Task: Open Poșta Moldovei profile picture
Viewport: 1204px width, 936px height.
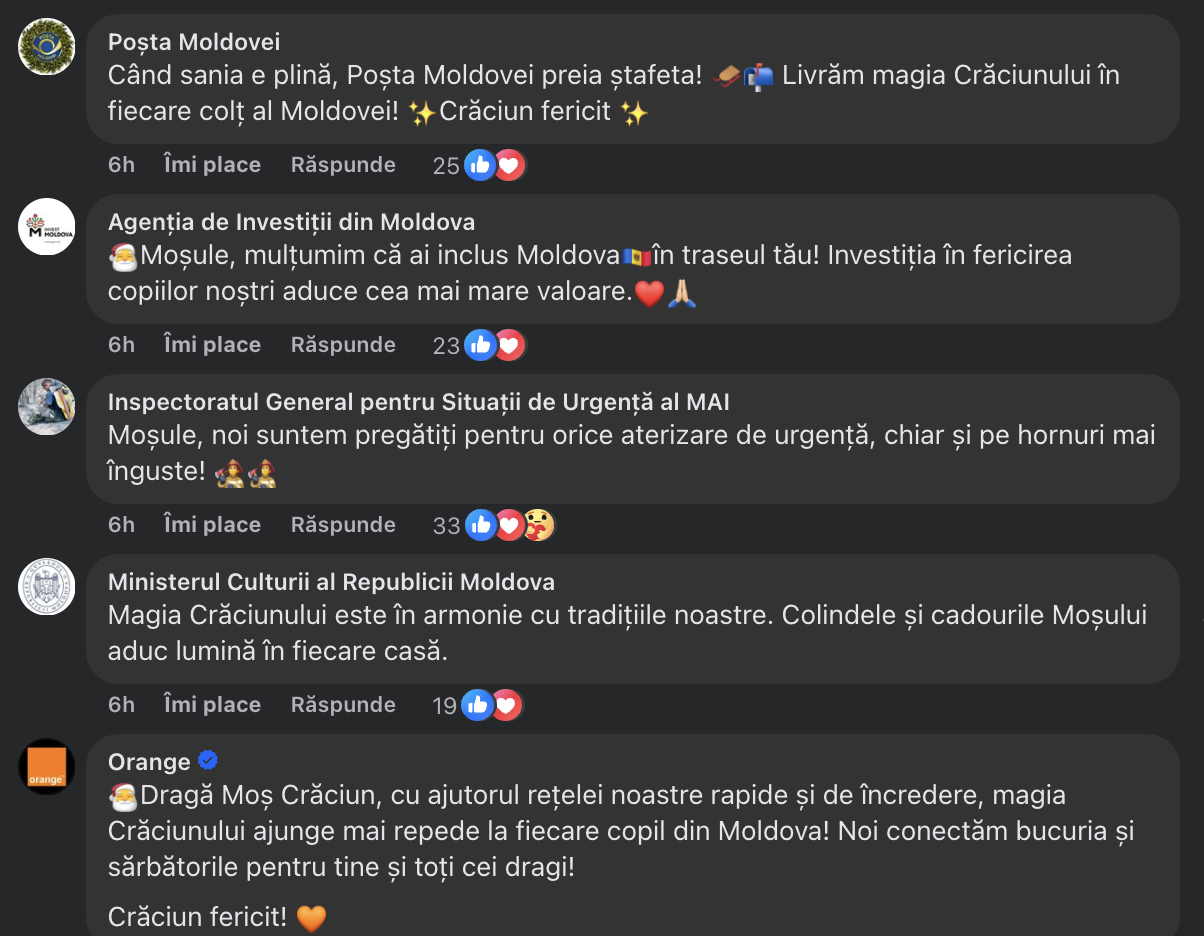Action: (x=47, y=46)
